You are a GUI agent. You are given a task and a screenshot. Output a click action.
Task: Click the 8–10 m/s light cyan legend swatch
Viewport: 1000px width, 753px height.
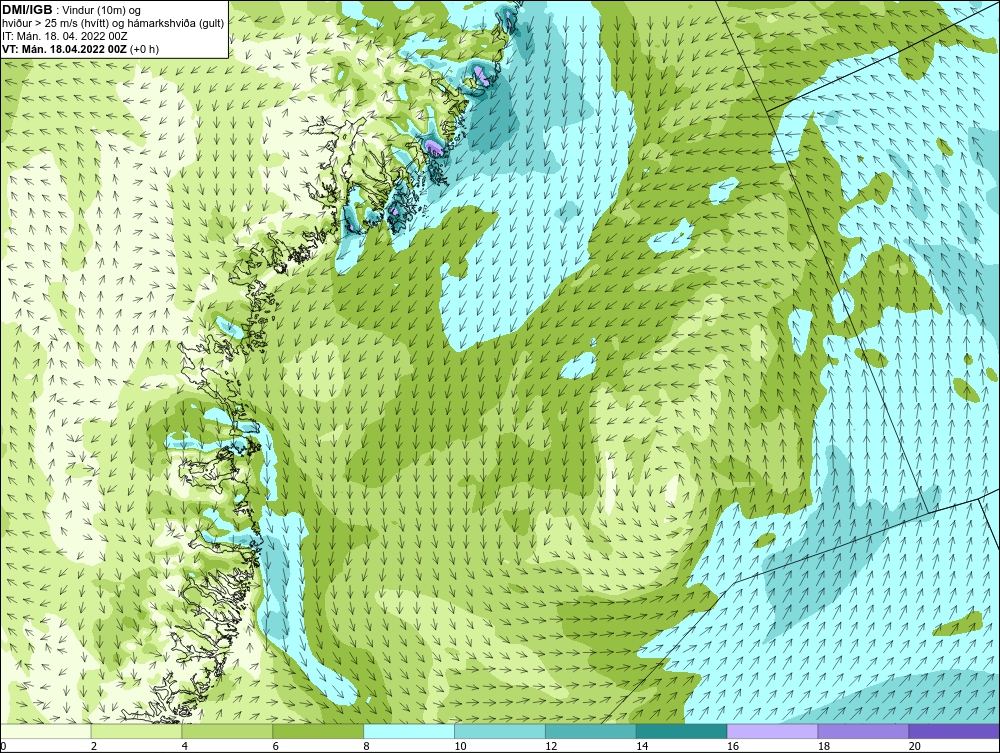click(409, 731)
